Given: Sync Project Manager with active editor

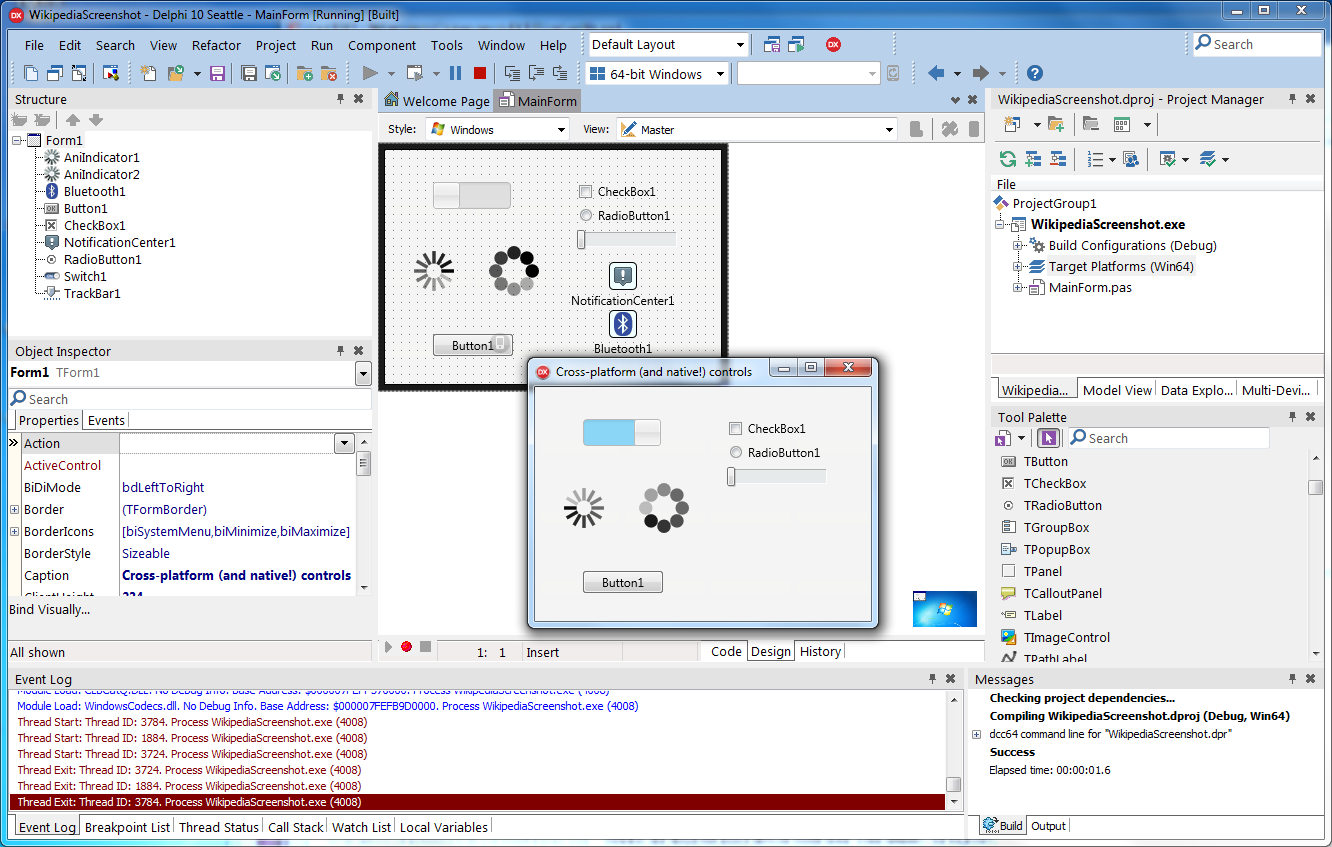Looking at the screenshot, I should 1008,159.
